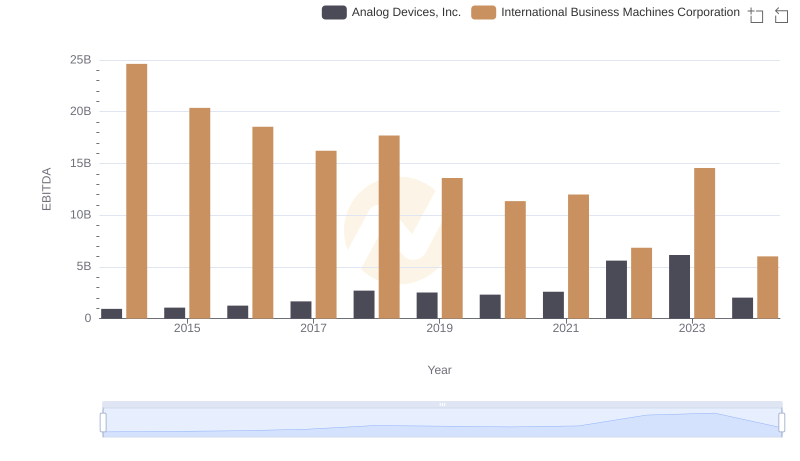800x461 pixels.
Task: Toggle International Business Machines Corporation legend series
Action: click(605, 12)
